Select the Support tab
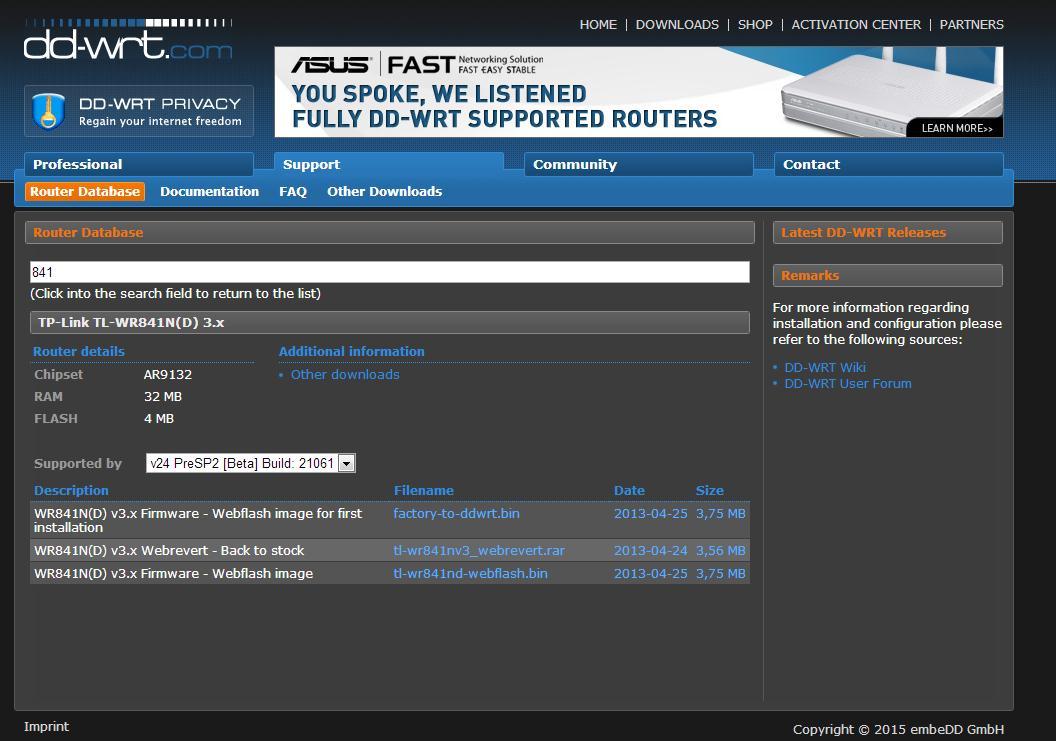 tap(389, 164)
